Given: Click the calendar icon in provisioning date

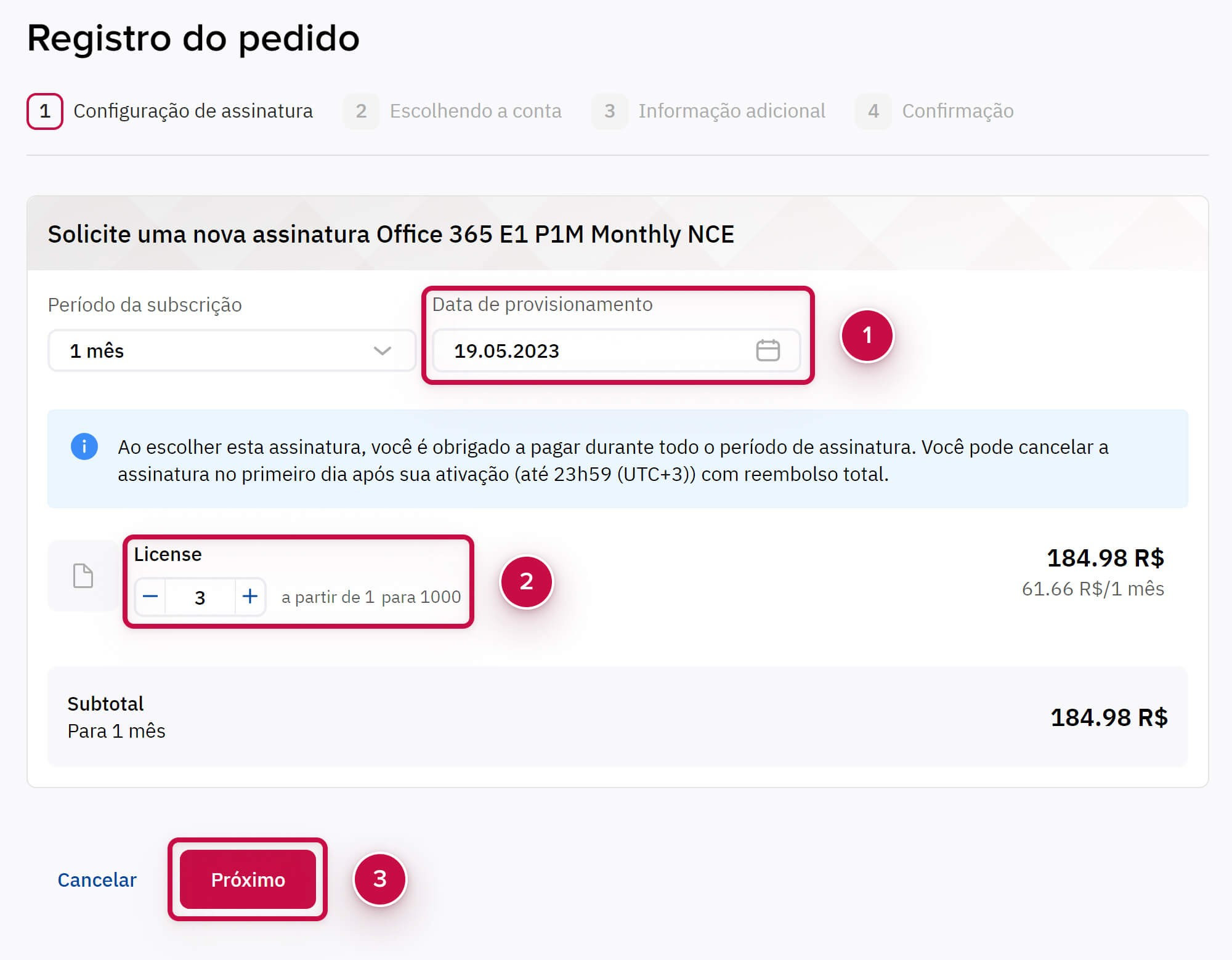Looking at the screenshot, I should pyautogui.click(x=768, y=350).
